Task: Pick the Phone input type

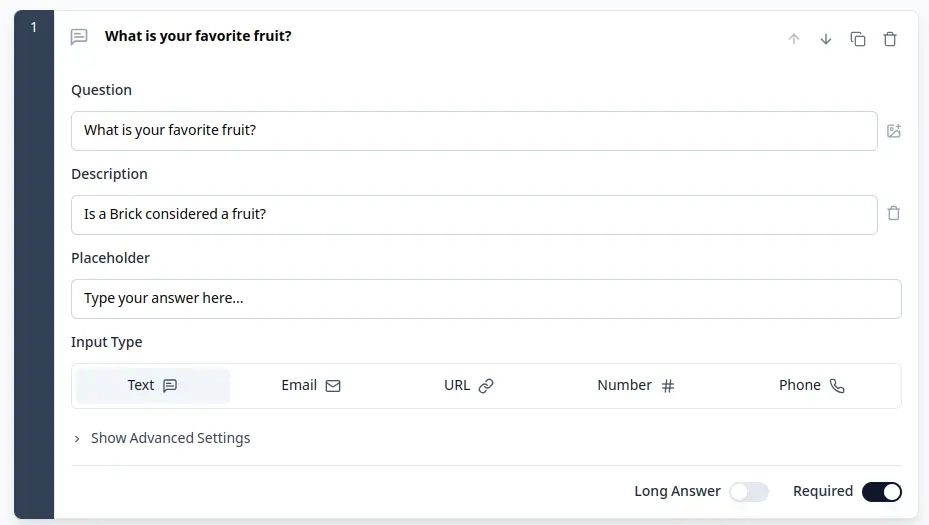Action: click(811, 386)
